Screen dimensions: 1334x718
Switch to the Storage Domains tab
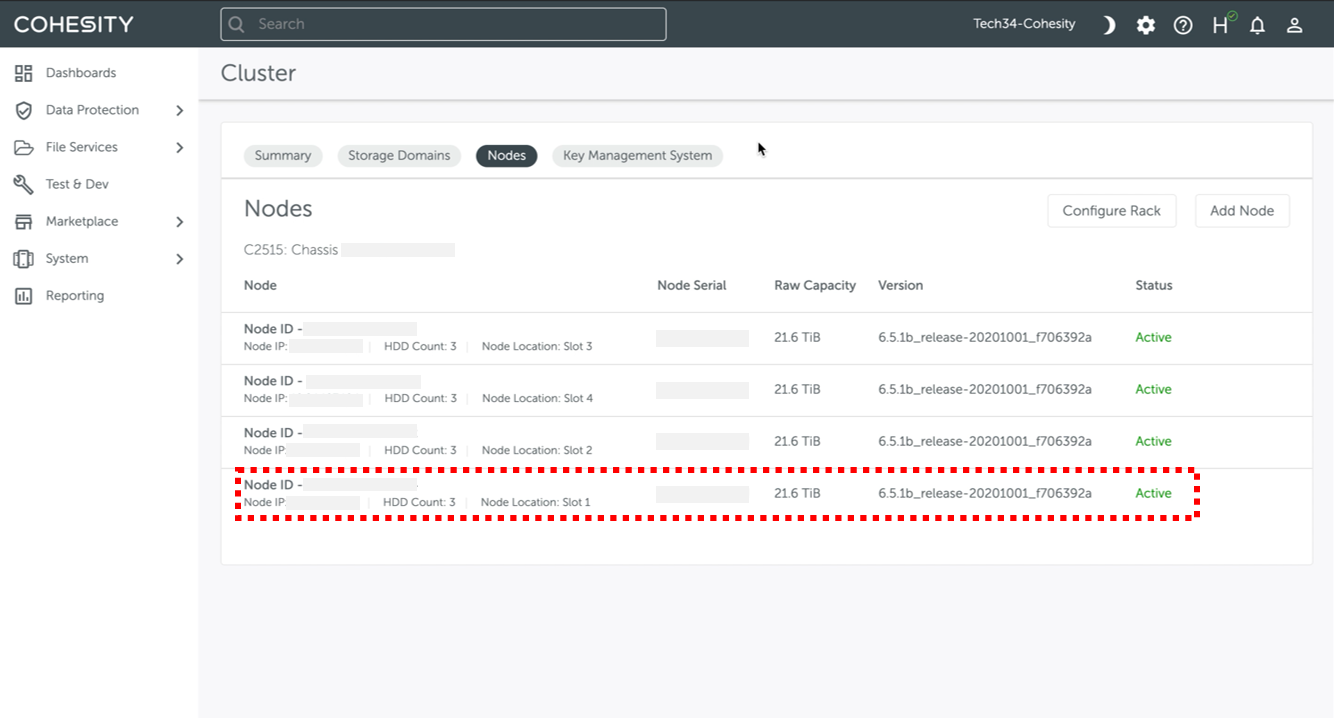[x=399, y=156]
